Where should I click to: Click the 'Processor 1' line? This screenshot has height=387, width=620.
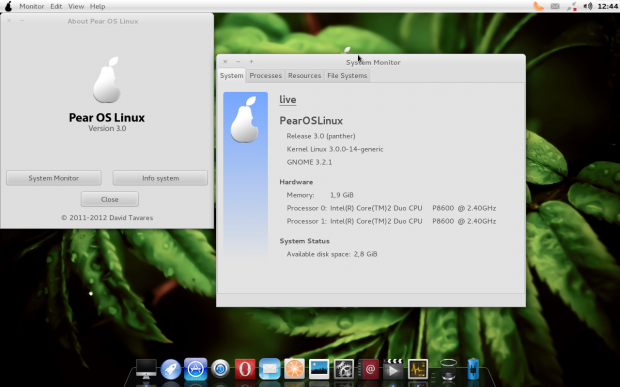click(391, 221)
